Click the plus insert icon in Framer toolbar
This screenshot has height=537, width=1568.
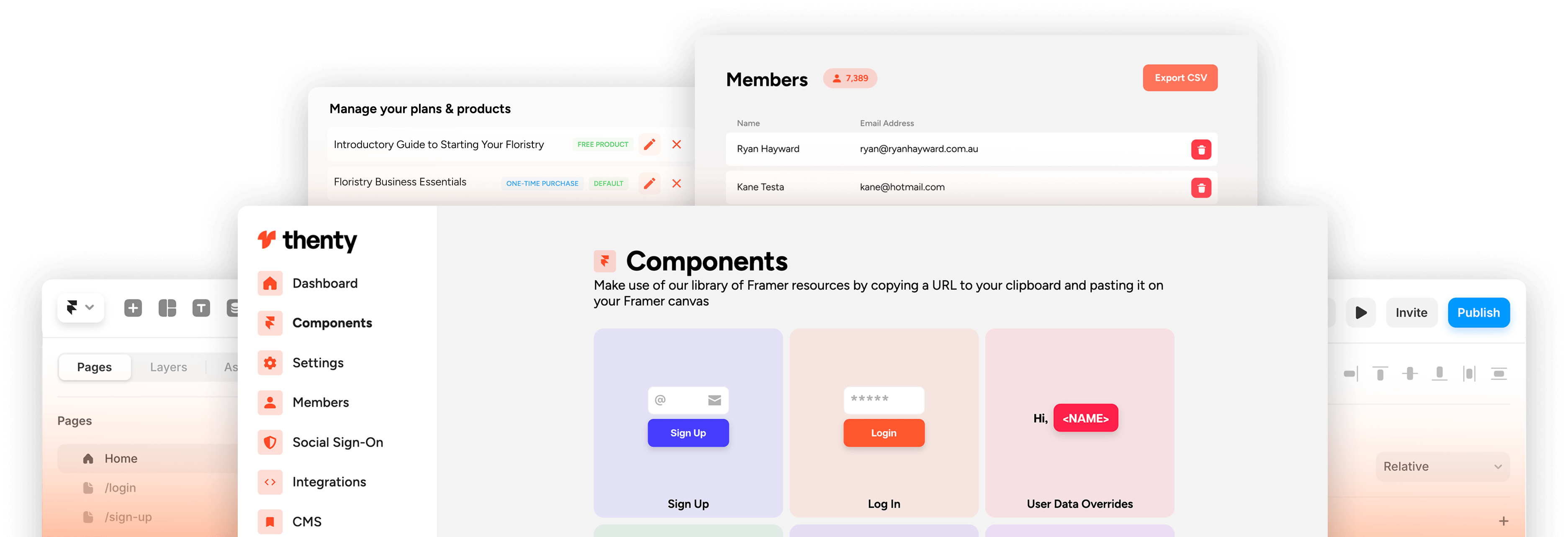coord(133,308)
